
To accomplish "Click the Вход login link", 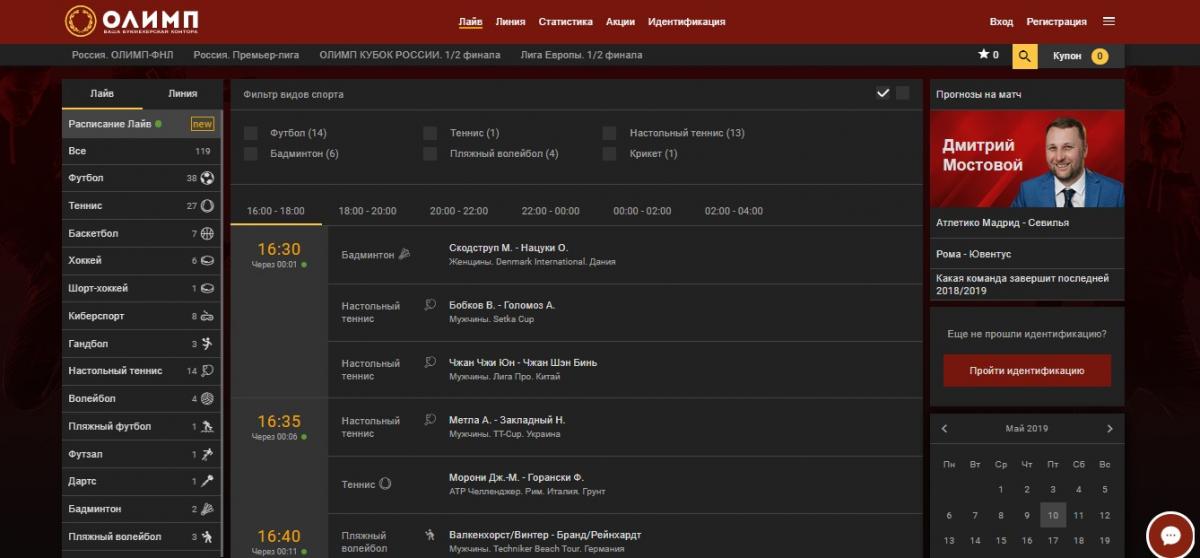I will [1001, 22].
